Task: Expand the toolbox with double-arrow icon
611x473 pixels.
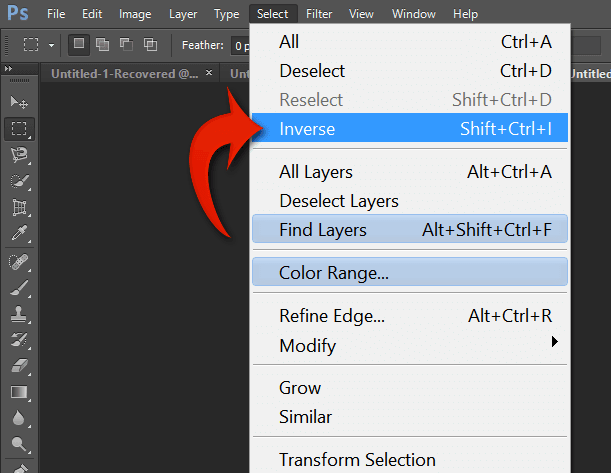Action: click(8, 69)
